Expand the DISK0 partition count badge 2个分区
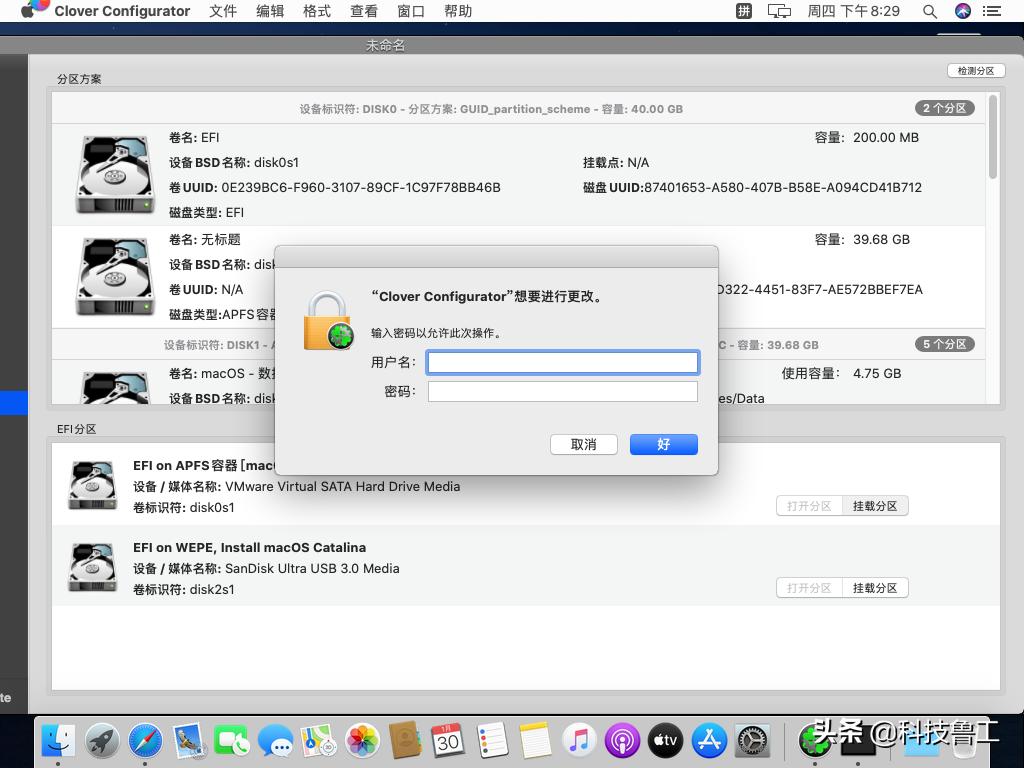The image size is (1024, 768). click(943, 108)
